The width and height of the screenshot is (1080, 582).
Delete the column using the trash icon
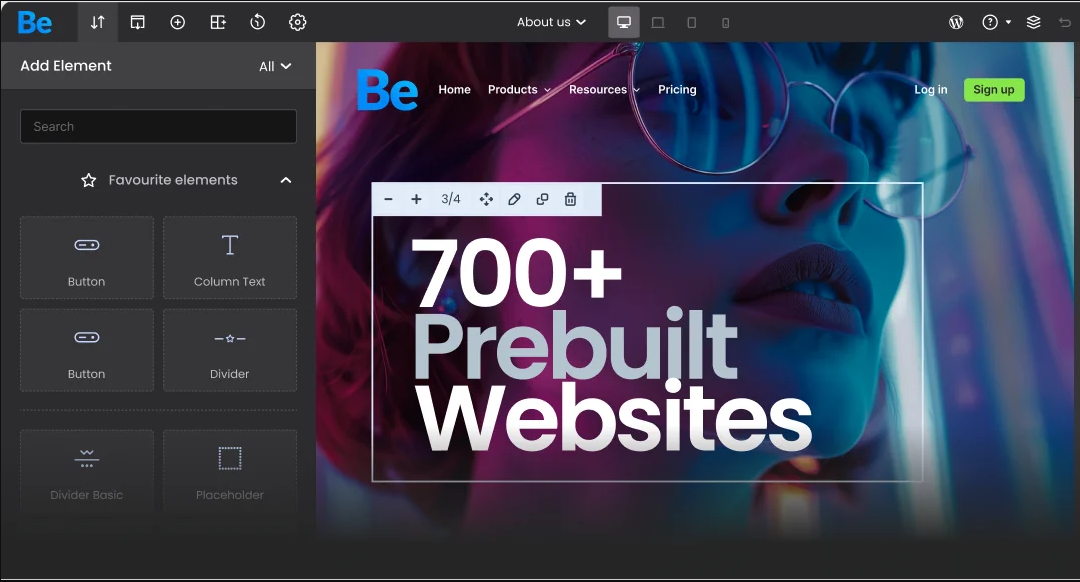pos(570,199)
